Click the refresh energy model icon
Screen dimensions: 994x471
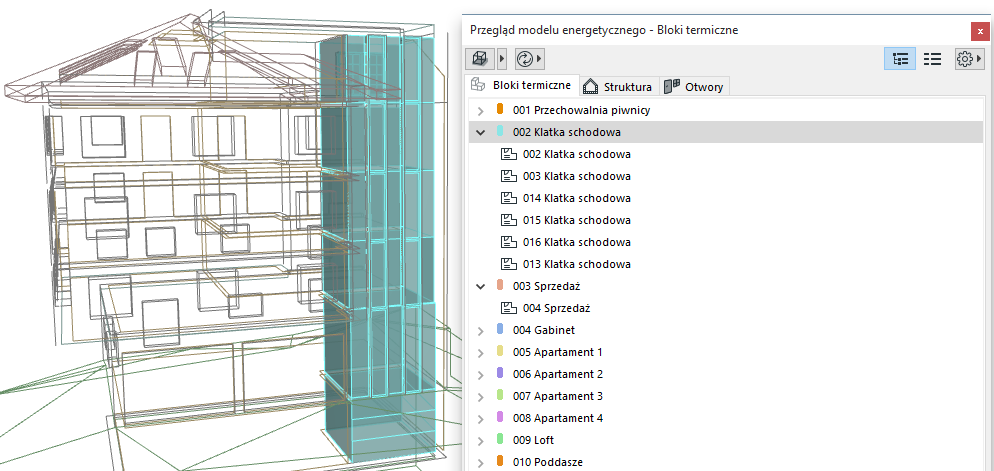525,59
